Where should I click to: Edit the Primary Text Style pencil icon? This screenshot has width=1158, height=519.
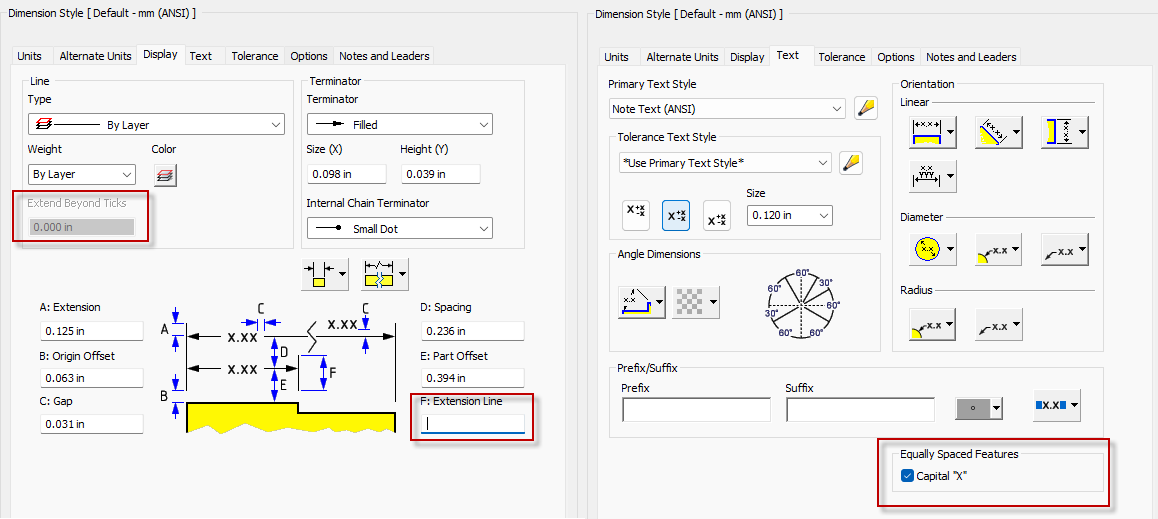(x=865, y=108)
